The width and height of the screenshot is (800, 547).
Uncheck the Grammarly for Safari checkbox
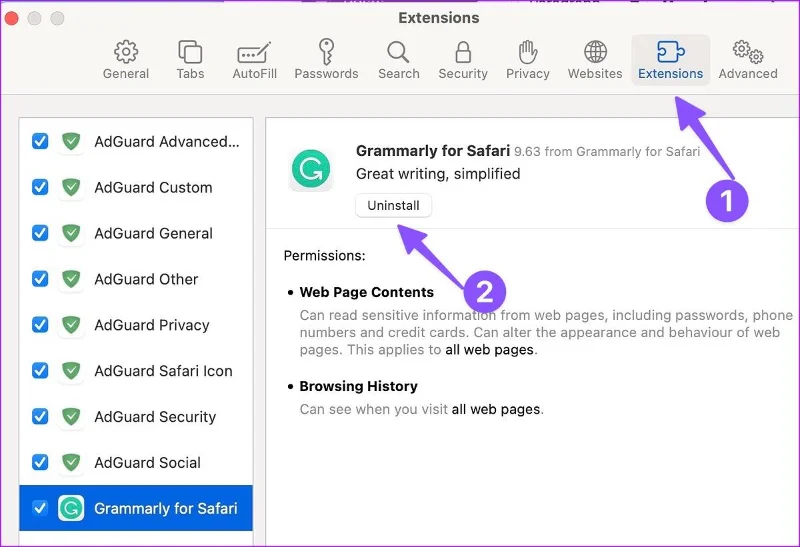[40, 508]
